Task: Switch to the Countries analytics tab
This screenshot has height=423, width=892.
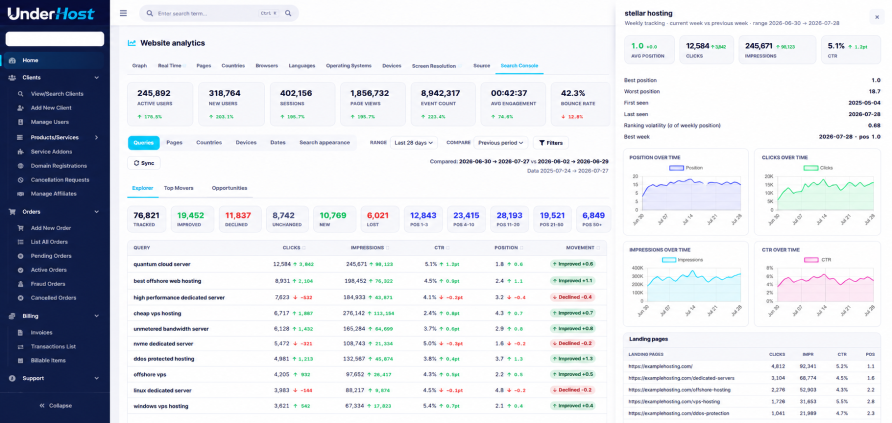Action: click(x=233, y=66)
